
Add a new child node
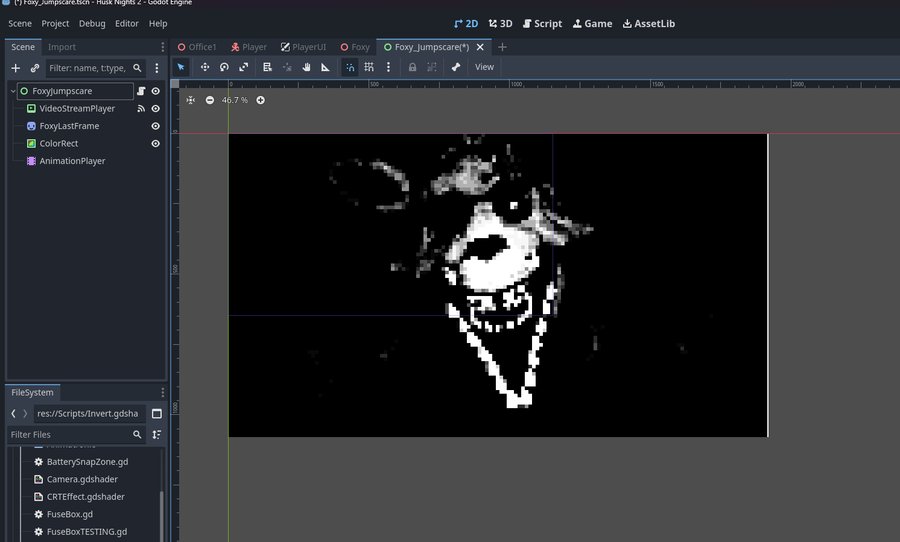pyautogui.click(x=15, y=68)
